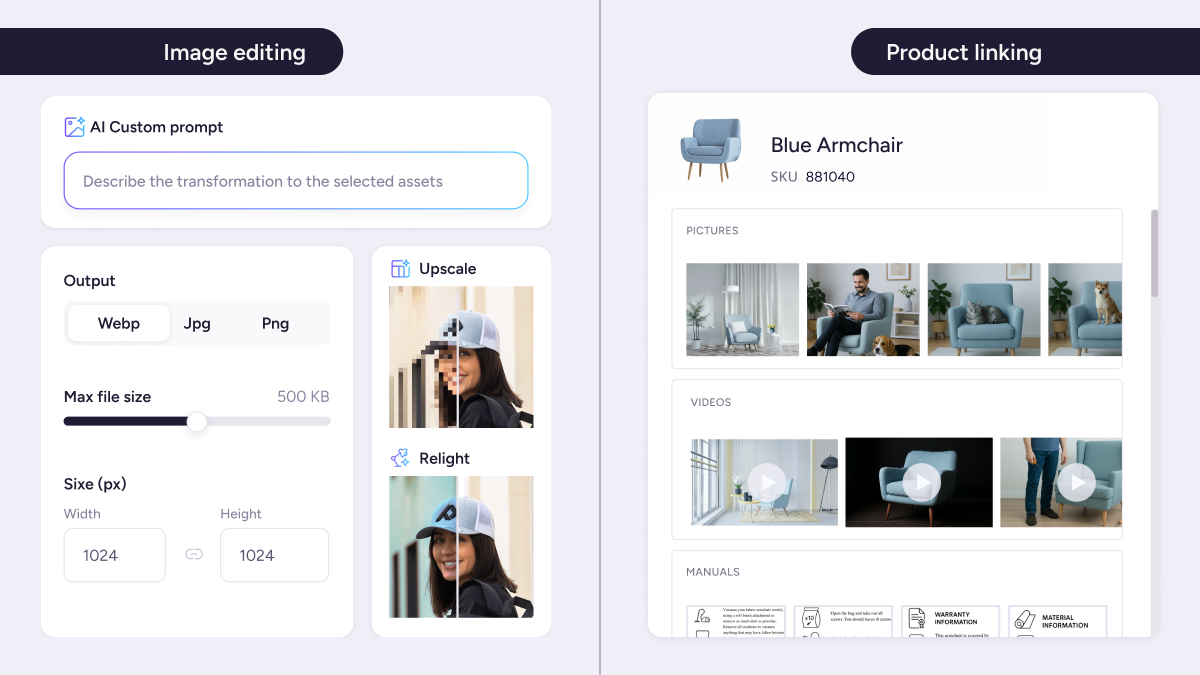Viewport: 1200px width, 675px height.
Task: Click the Max file size label
Action: tap(107, 397)
